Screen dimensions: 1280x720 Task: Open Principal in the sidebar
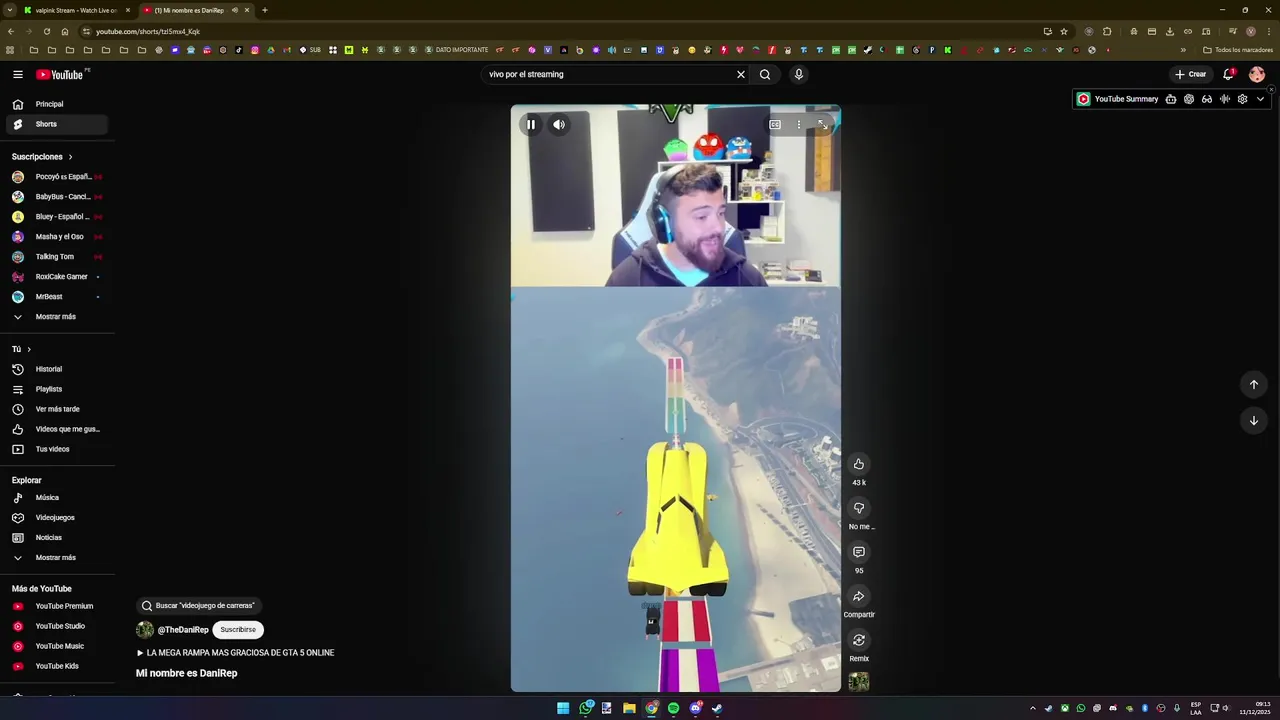55,104
